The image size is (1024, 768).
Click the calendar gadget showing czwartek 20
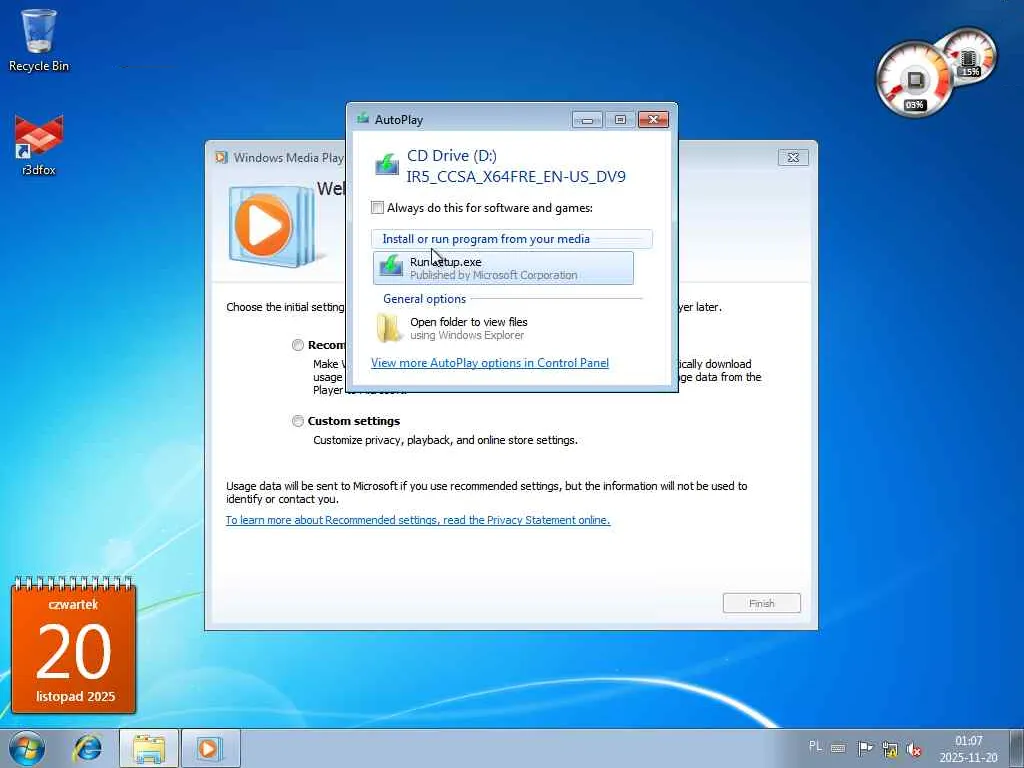pos(73,645)
